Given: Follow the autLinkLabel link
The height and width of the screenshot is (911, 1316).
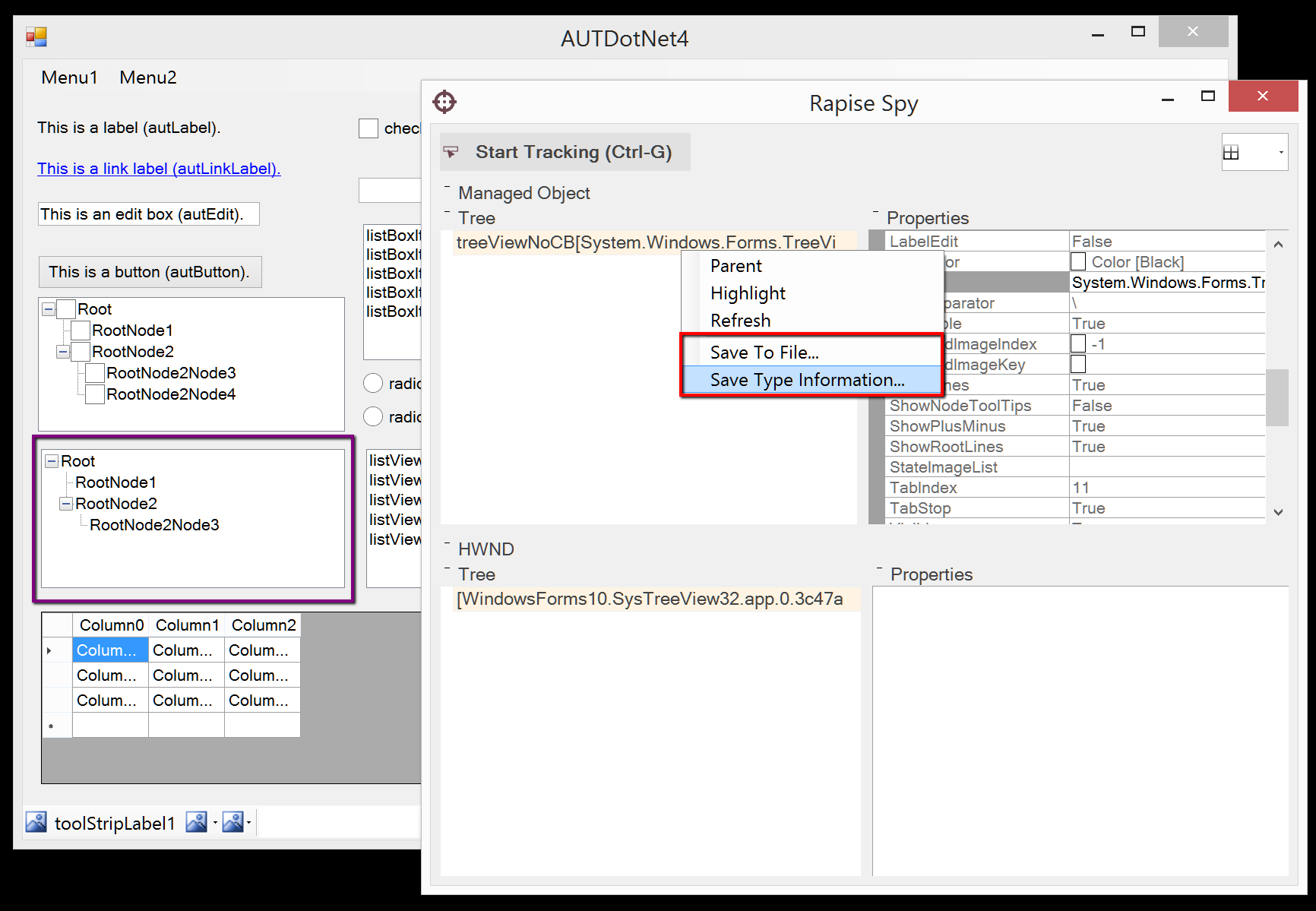Looking at the screenshot, I should pyautogui.click(x=159, y=169).
